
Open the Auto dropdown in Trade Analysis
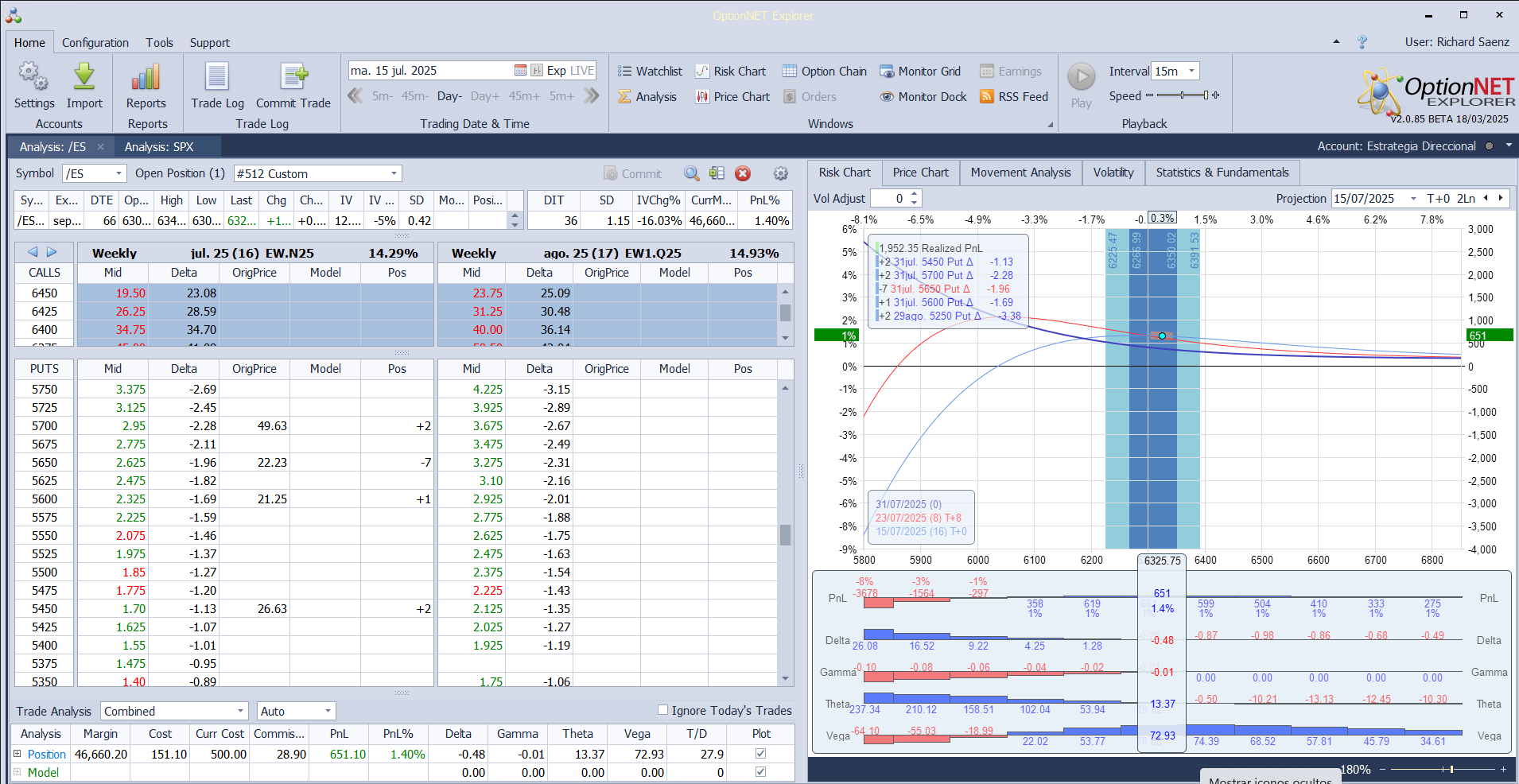tap(328, 711)
